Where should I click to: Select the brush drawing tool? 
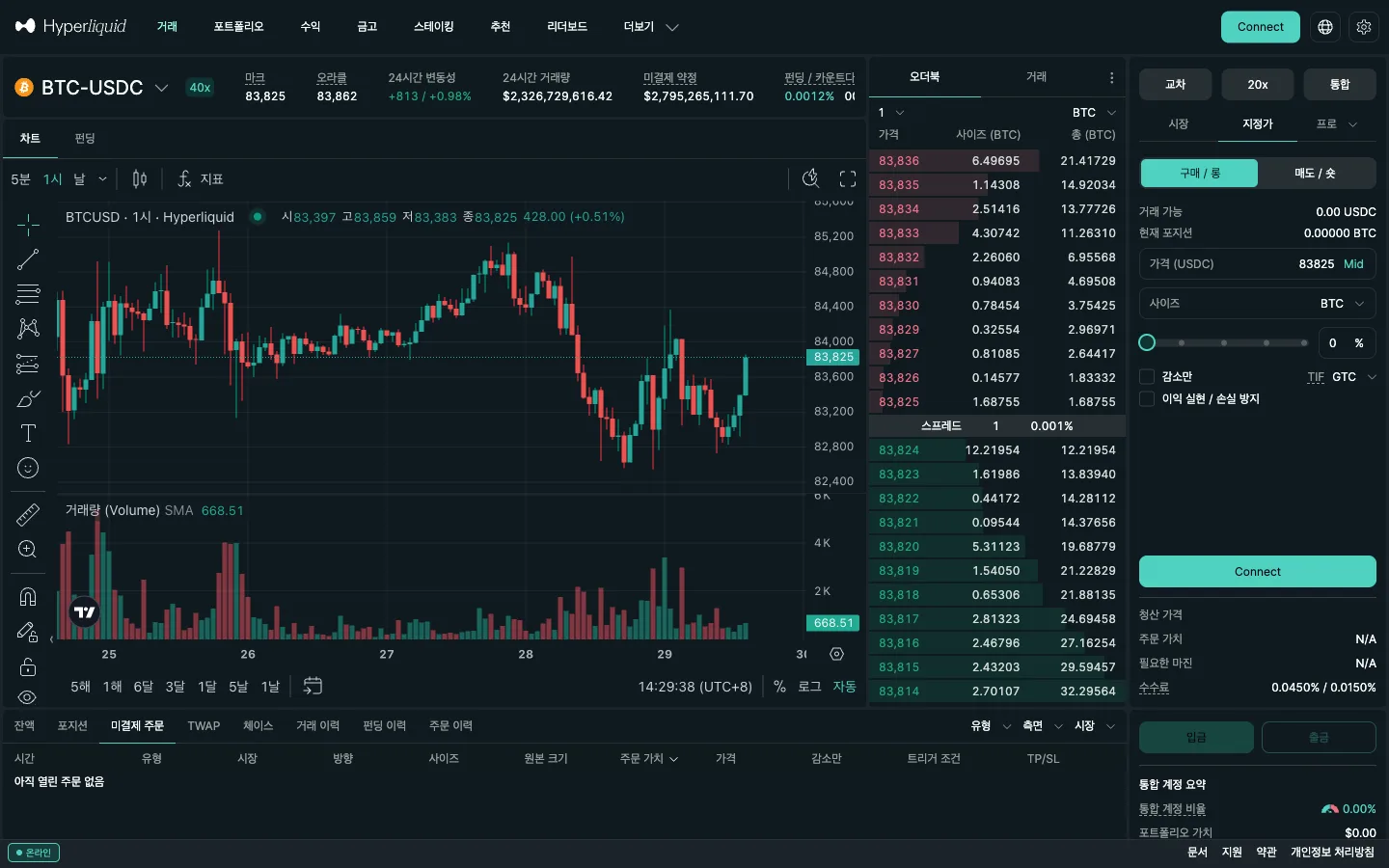point(28,398)
